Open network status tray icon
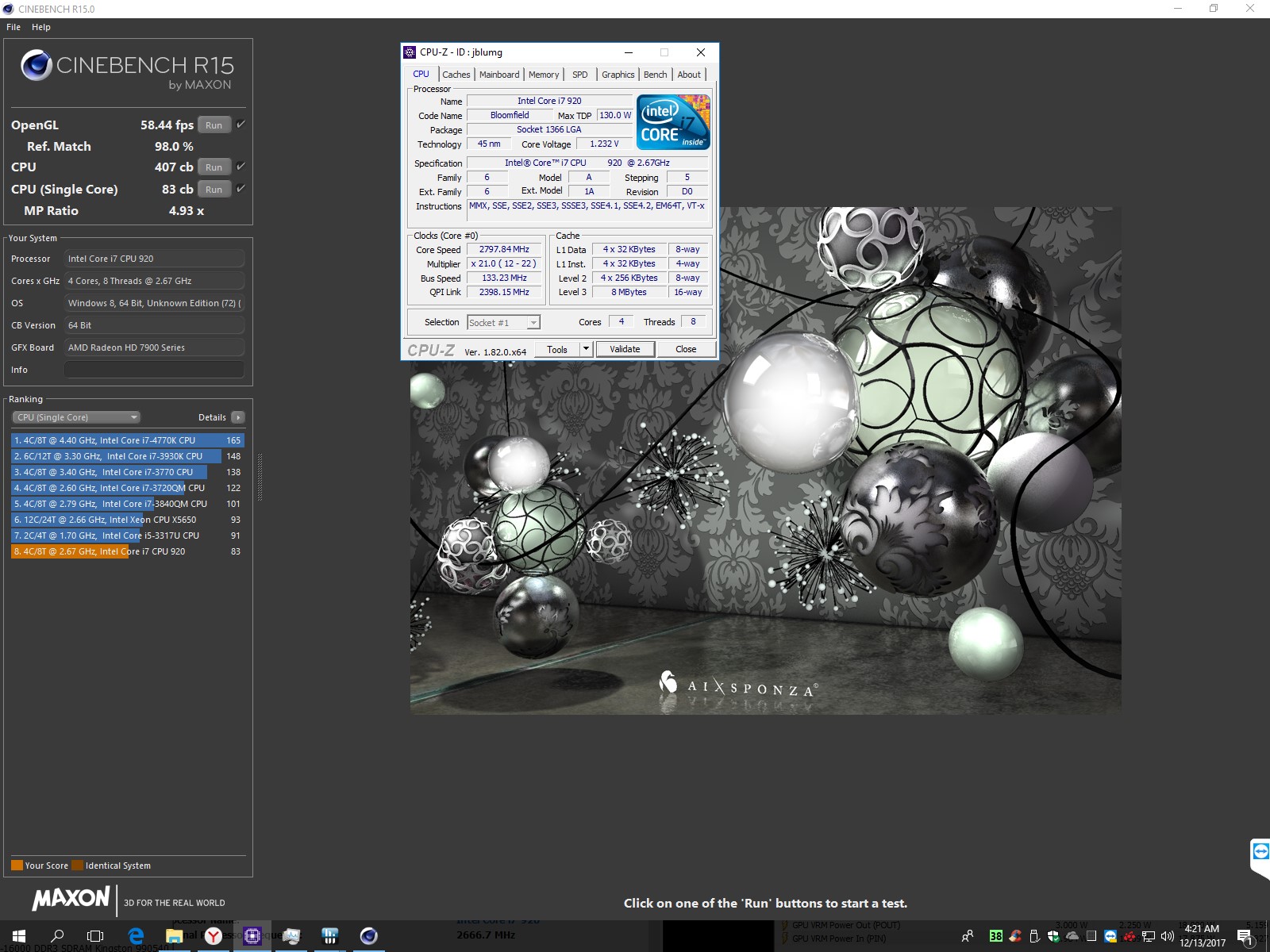 click(1149, 936)
